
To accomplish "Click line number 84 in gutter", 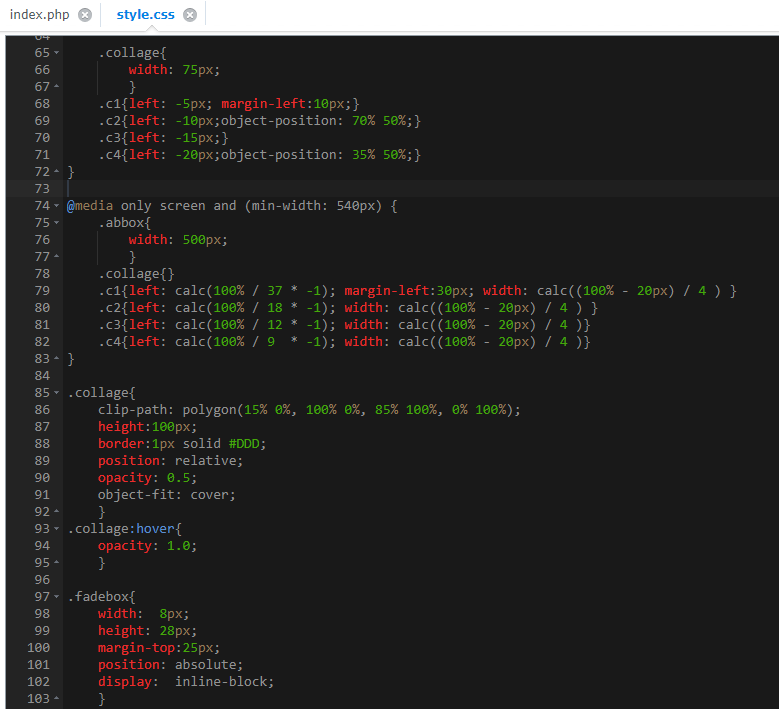I will [x=42, y=376].
